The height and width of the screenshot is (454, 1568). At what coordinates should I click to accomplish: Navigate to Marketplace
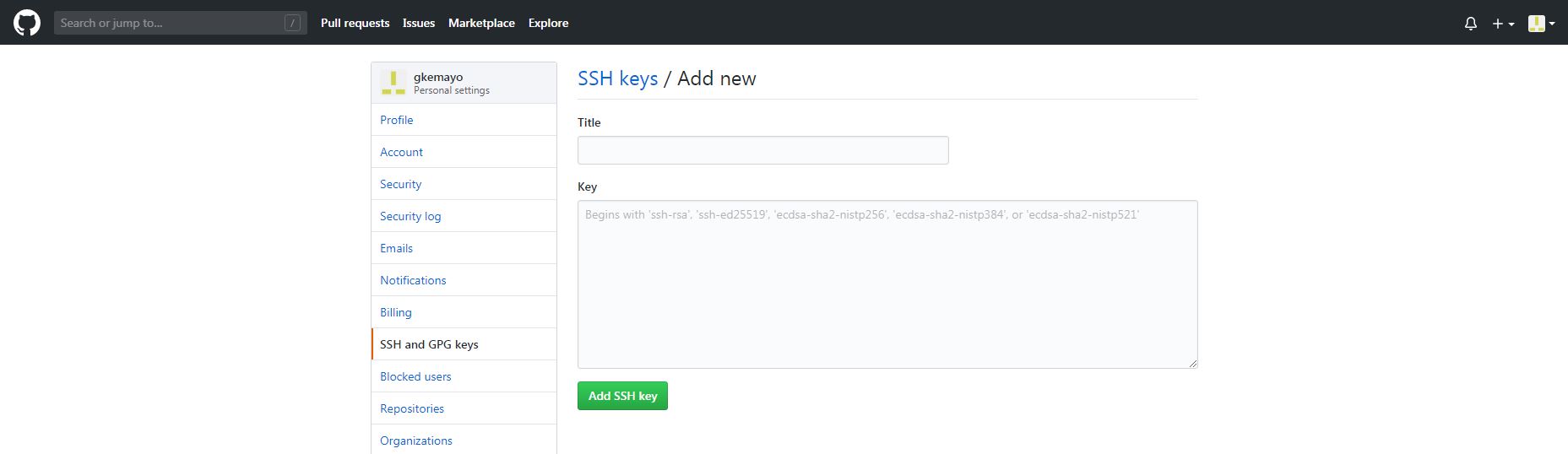(x=481, y=24)
